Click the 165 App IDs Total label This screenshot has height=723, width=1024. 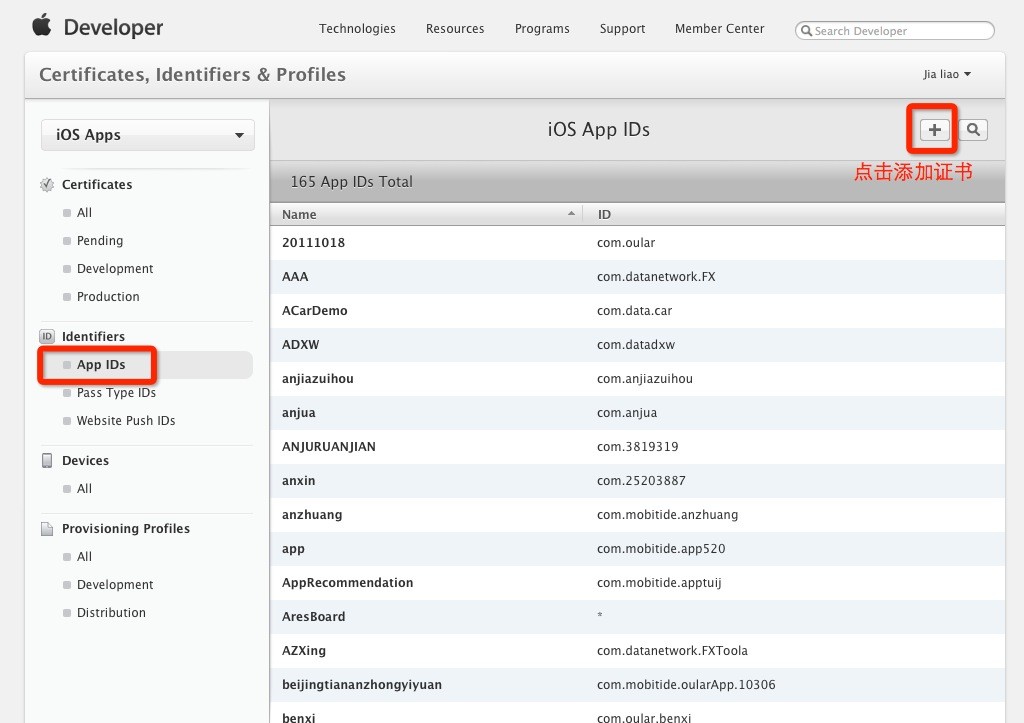[x=351, y=182]
